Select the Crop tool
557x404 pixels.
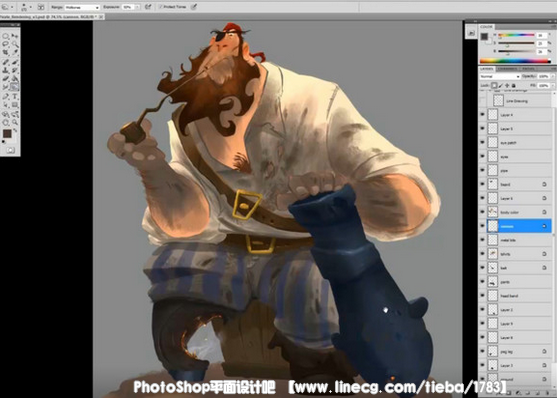6,53
